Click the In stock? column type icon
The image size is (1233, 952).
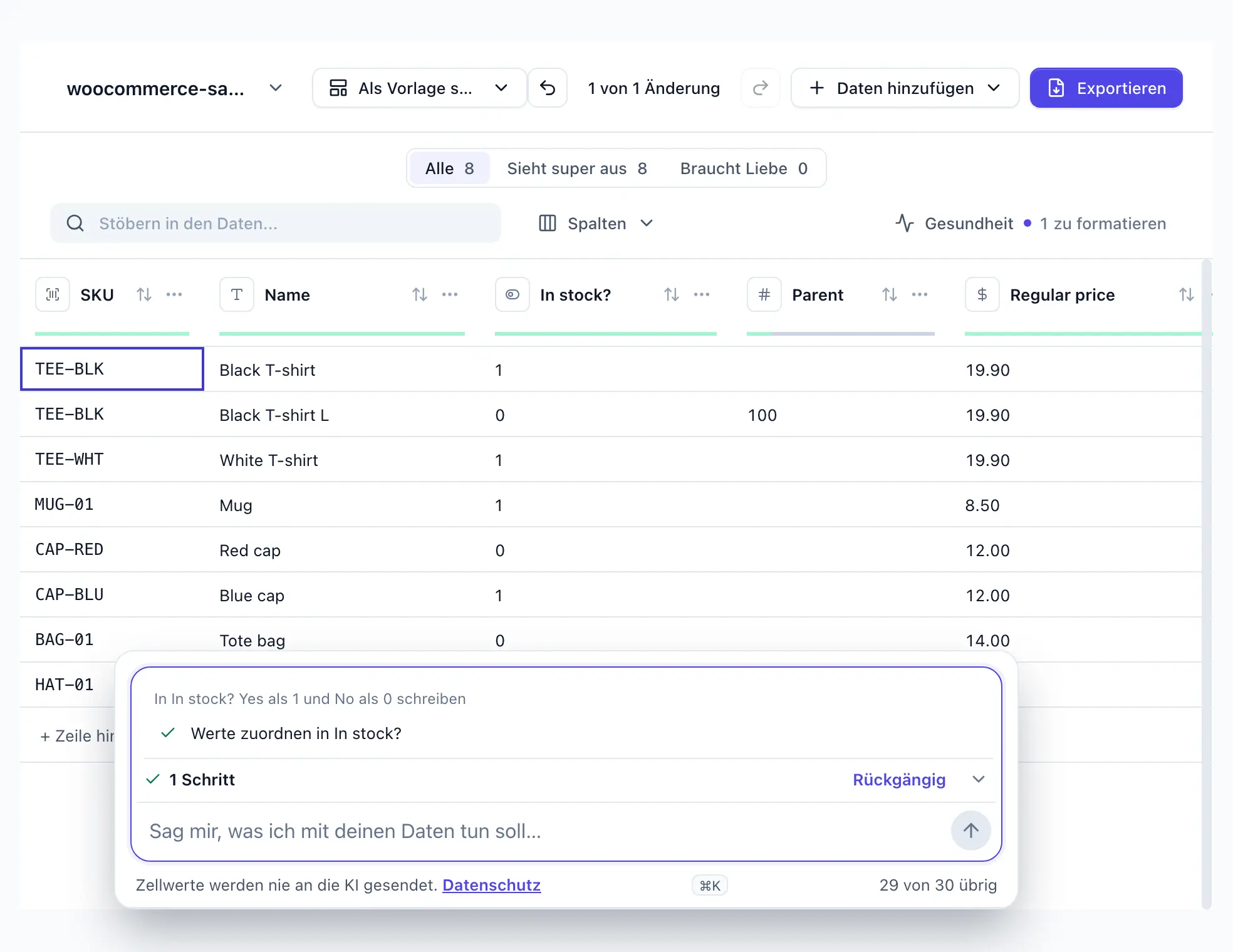pos(512,294)
